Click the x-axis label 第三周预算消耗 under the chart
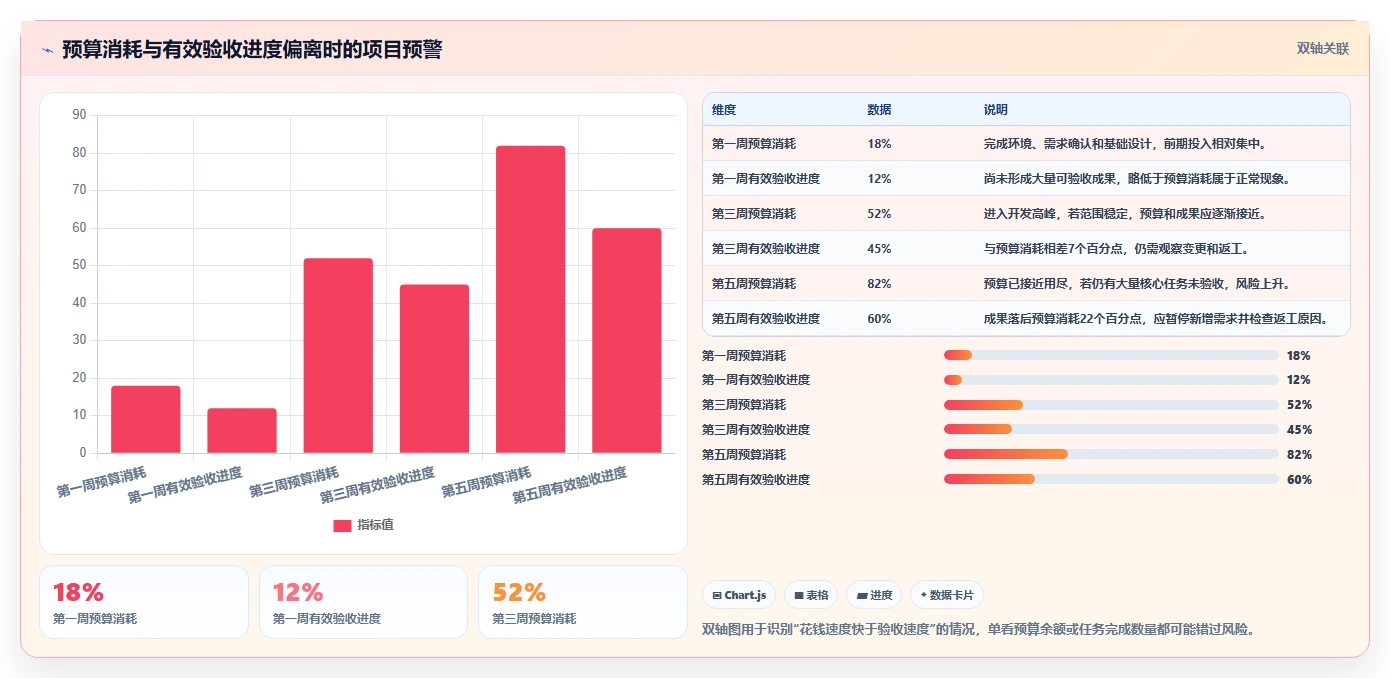The height and width of the screenshot is (678, 1390). (x=293, y=481)
